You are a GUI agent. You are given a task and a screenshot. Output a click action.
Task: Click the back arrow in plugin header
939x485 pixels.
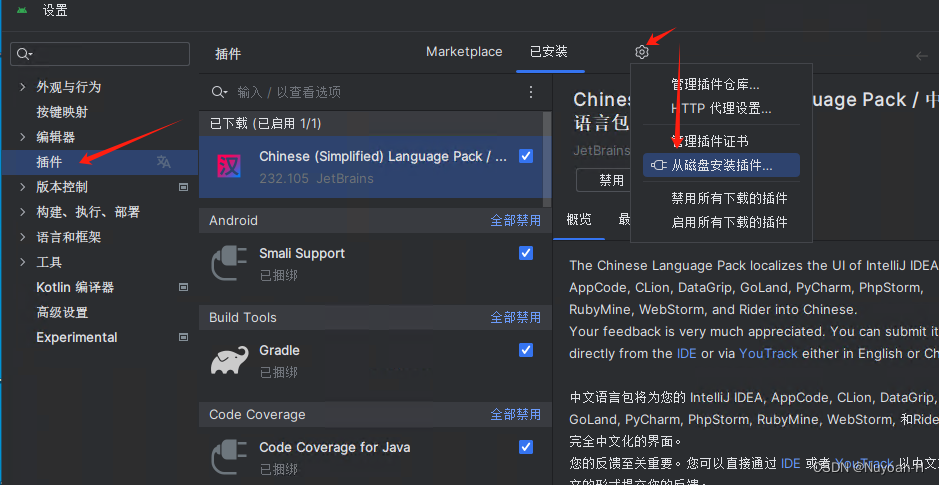922,56
